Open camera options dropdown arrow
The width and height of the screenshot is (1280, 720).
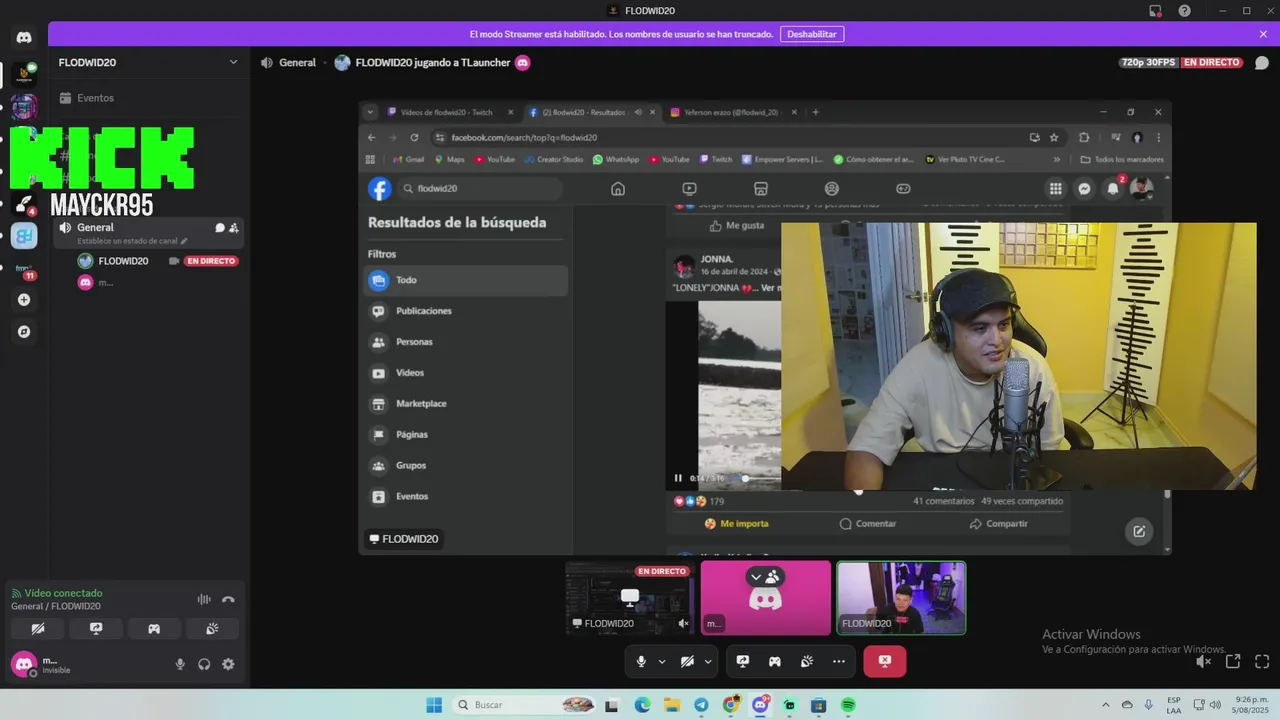click(708, 661)
